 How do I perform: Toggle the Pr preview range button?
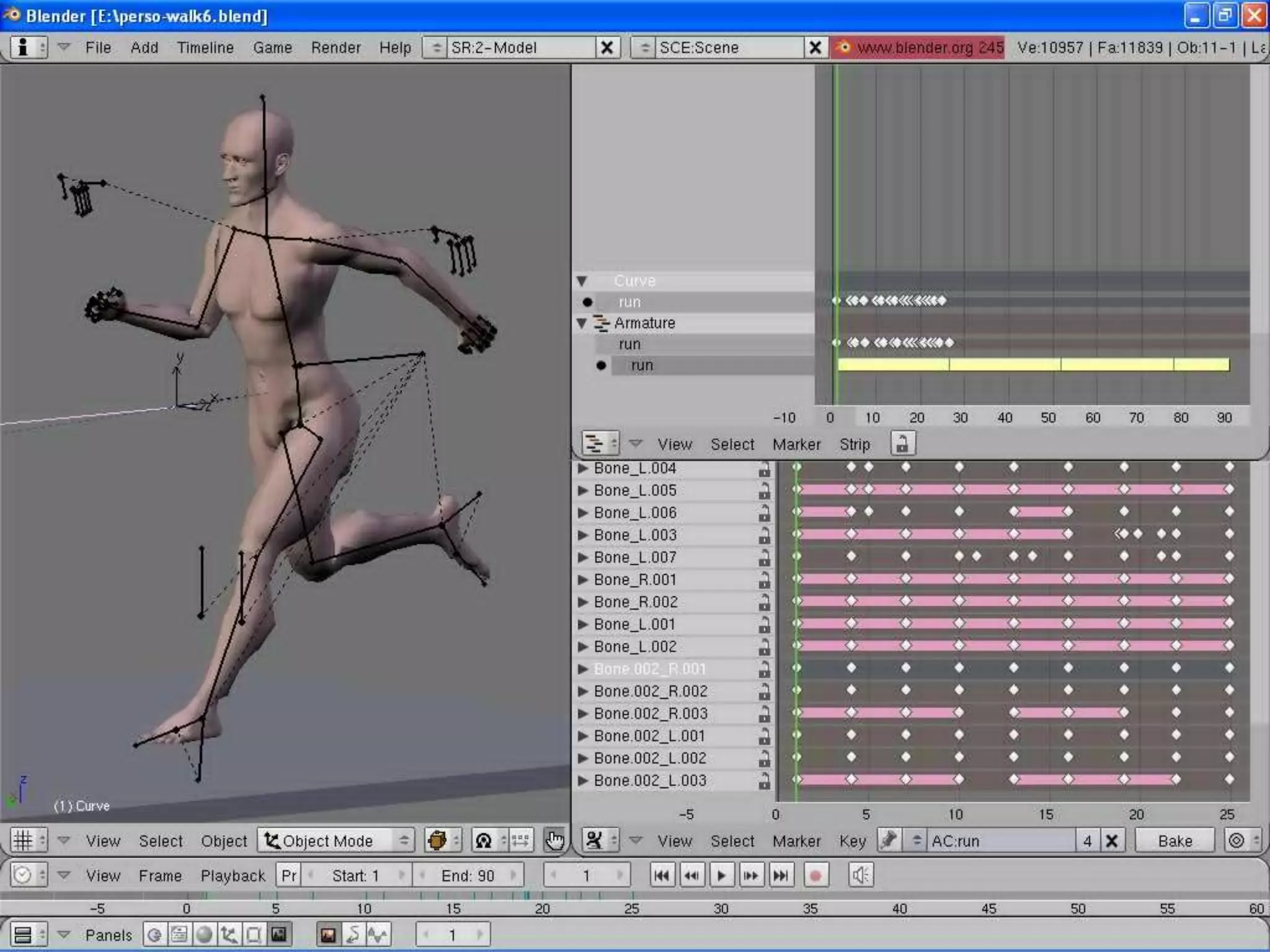[x=289, y=876]
